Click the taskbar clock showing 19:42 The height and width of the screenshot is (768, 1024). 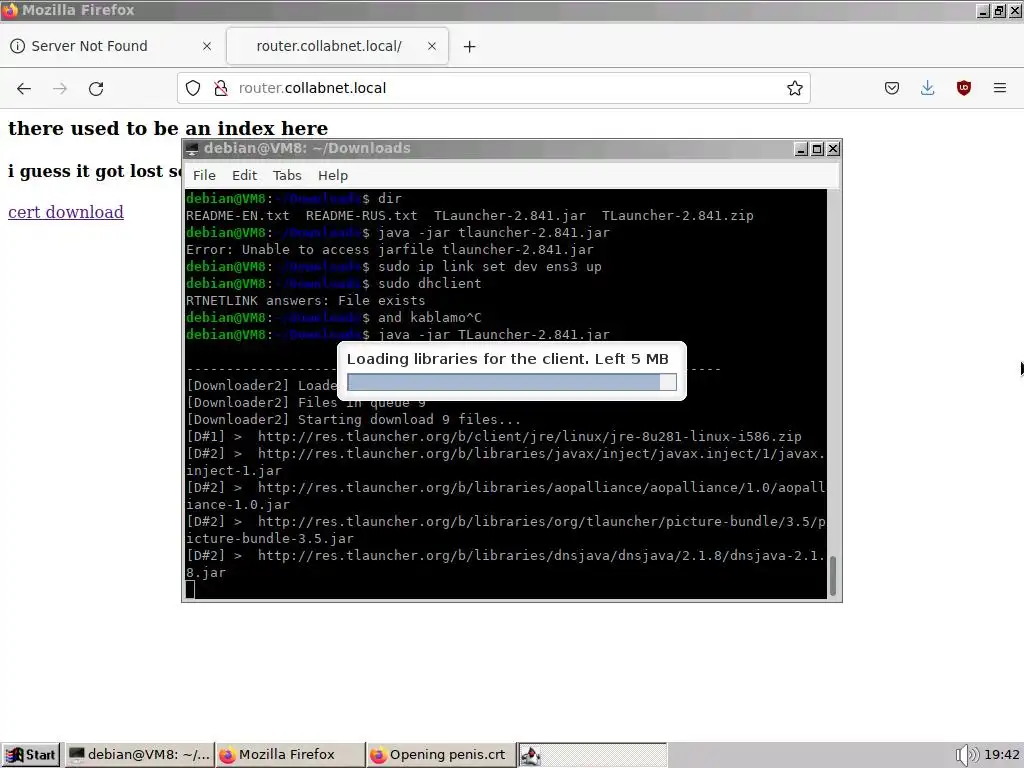[x=1002, y=755]
